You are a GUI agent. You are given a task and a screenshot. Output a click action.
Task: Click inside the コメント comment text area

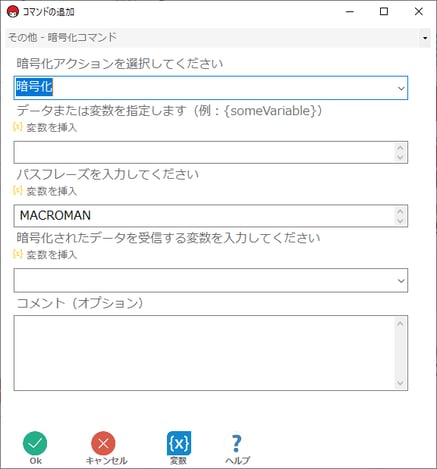coord(211,353)
